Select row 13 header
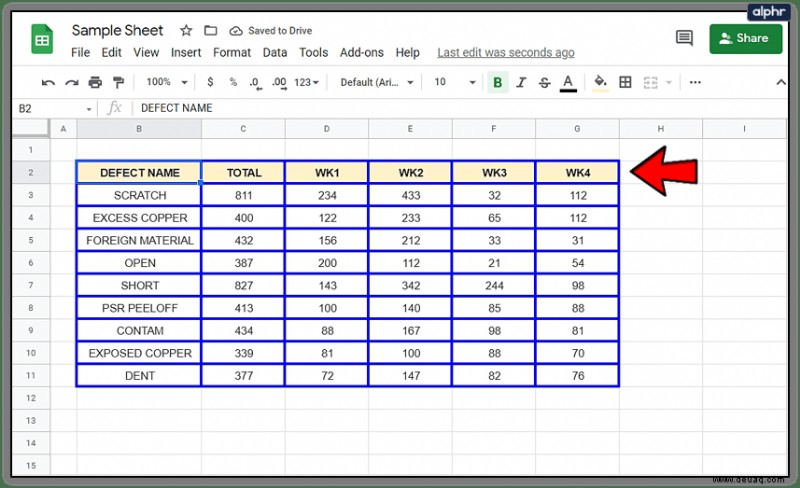The width and height of the screenshot is (800, 488). pyautogui.click(x=31, y=421)
